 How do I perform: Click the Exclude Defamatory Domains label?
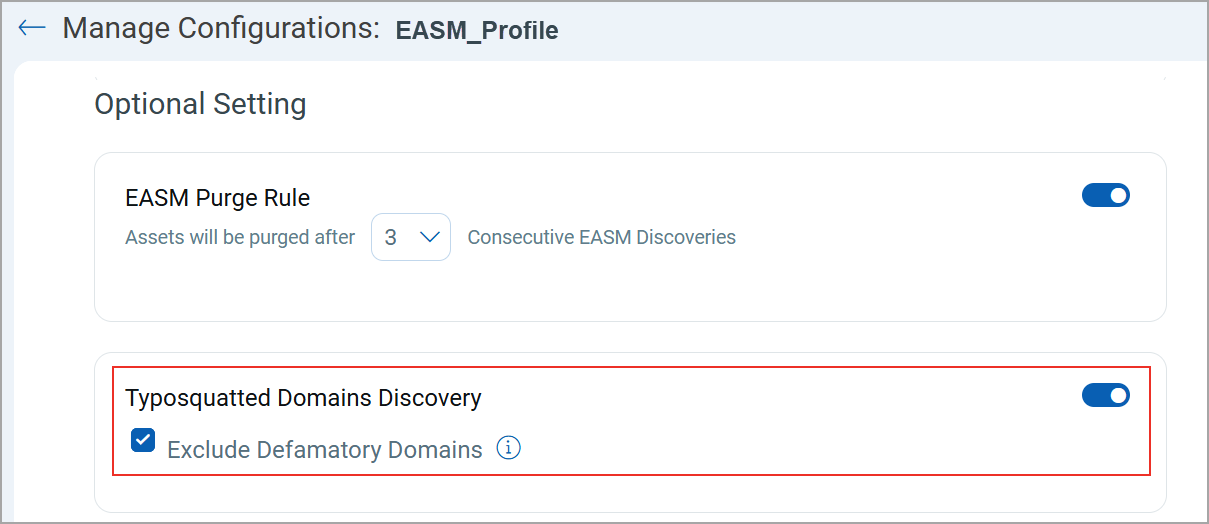pyautogui.click(x=325, y=450)
